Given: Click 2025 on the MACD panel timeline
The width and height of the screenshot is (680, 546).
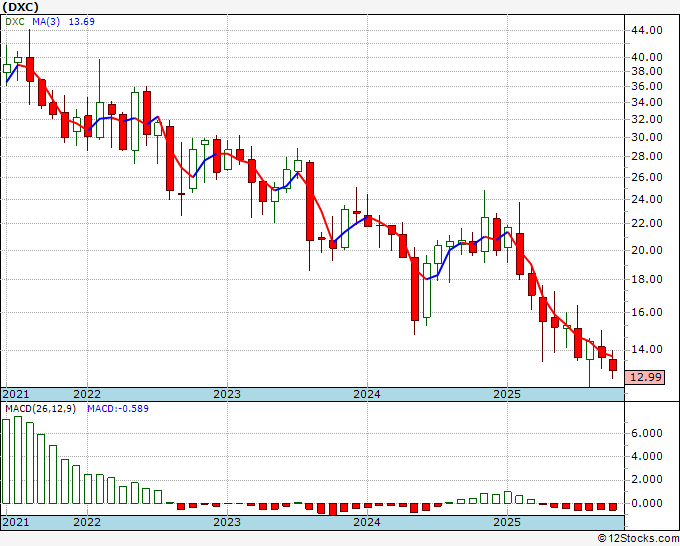Looking at the screenshot, I should point(507,522).
